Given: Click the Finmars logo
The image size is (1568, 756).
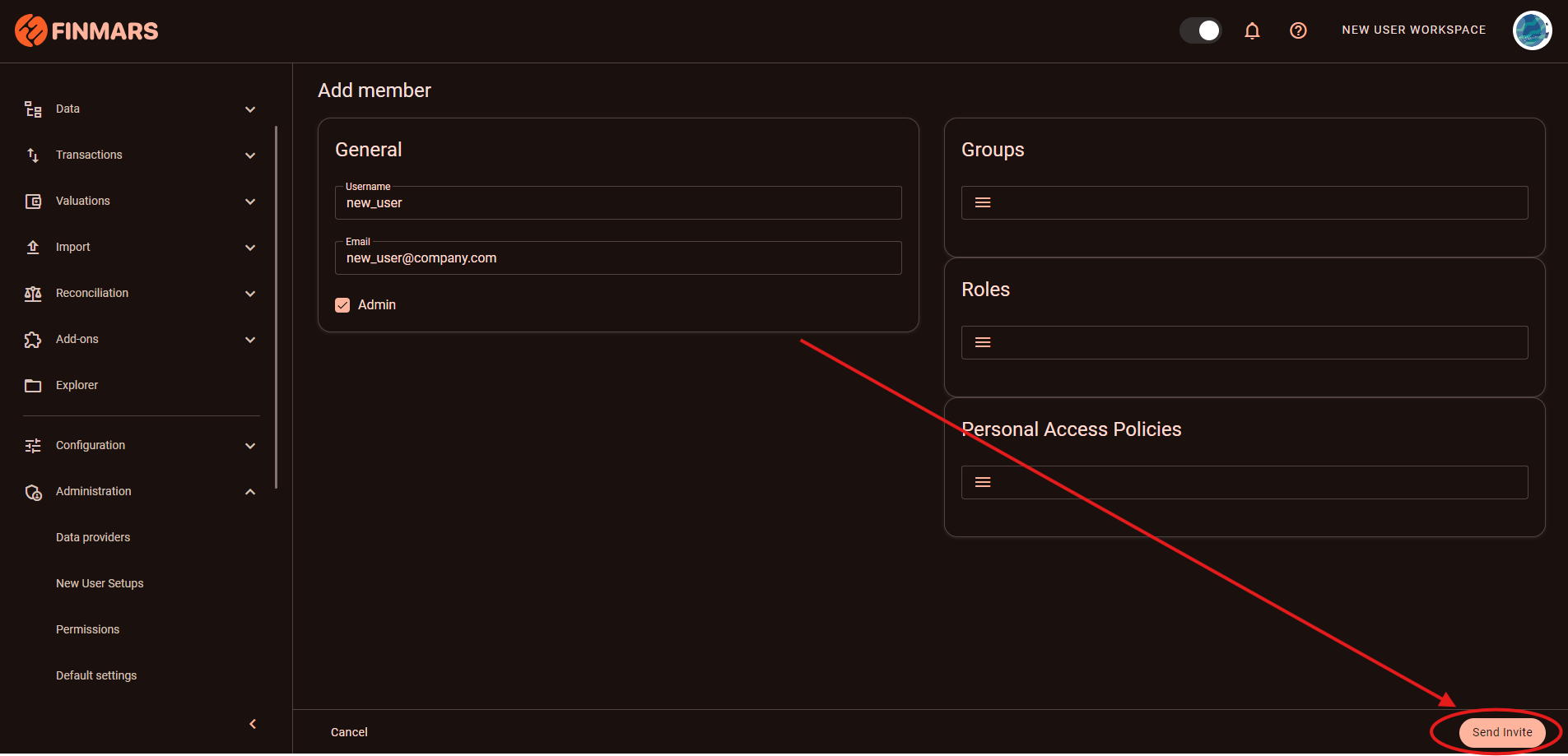Looking at the screenshot, I should 86,30.
